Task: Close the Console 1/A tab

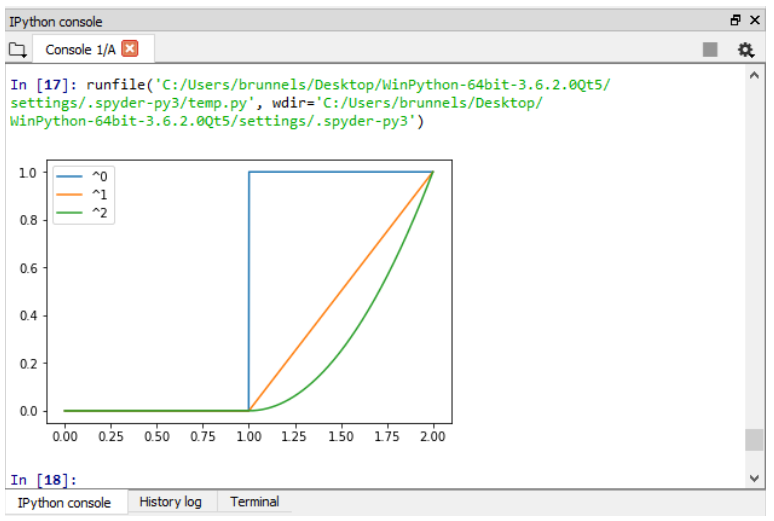Action: [130, 49]
